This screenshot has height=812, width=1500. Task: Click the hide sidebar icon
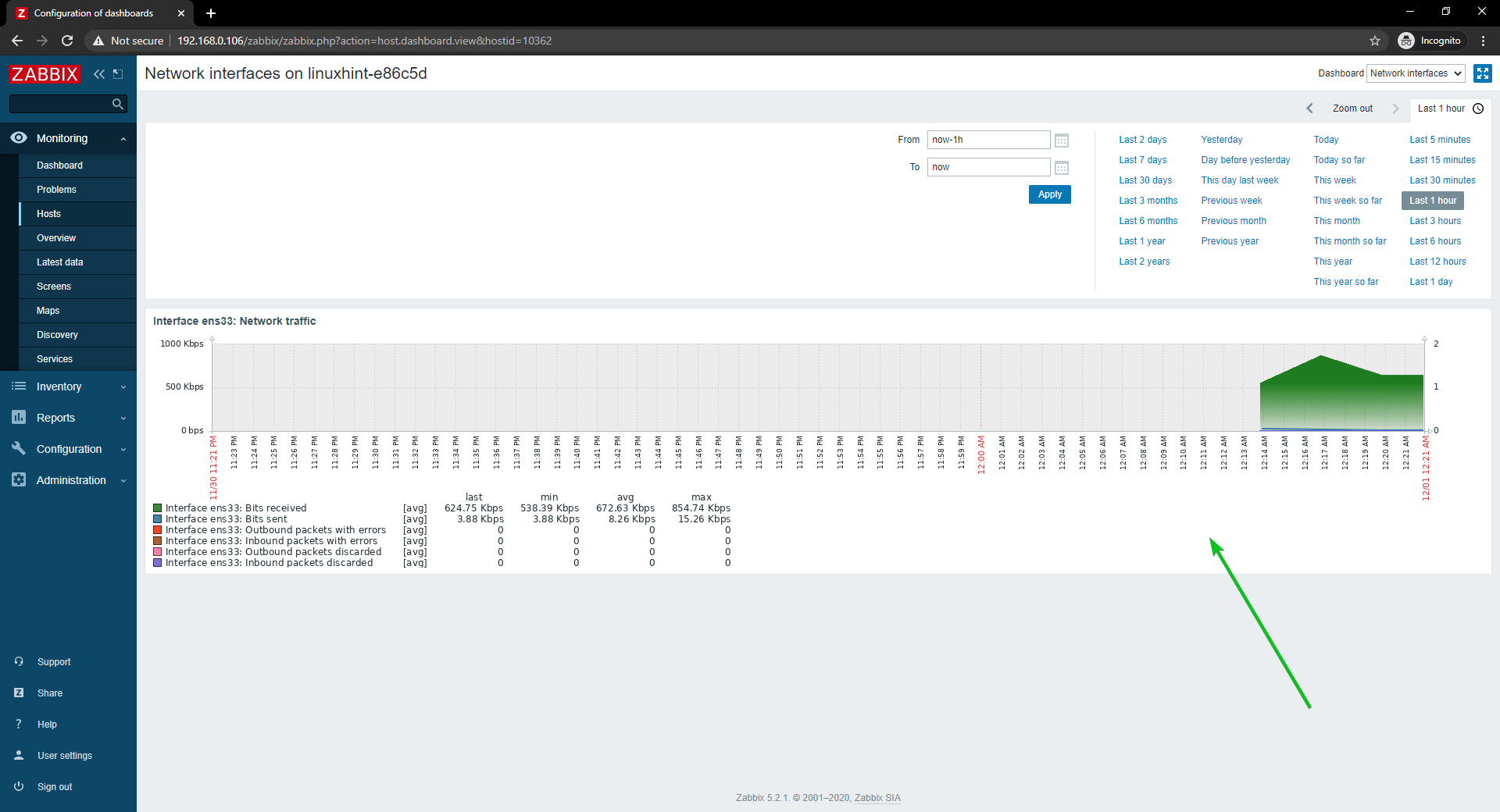(x=118, y=74)
